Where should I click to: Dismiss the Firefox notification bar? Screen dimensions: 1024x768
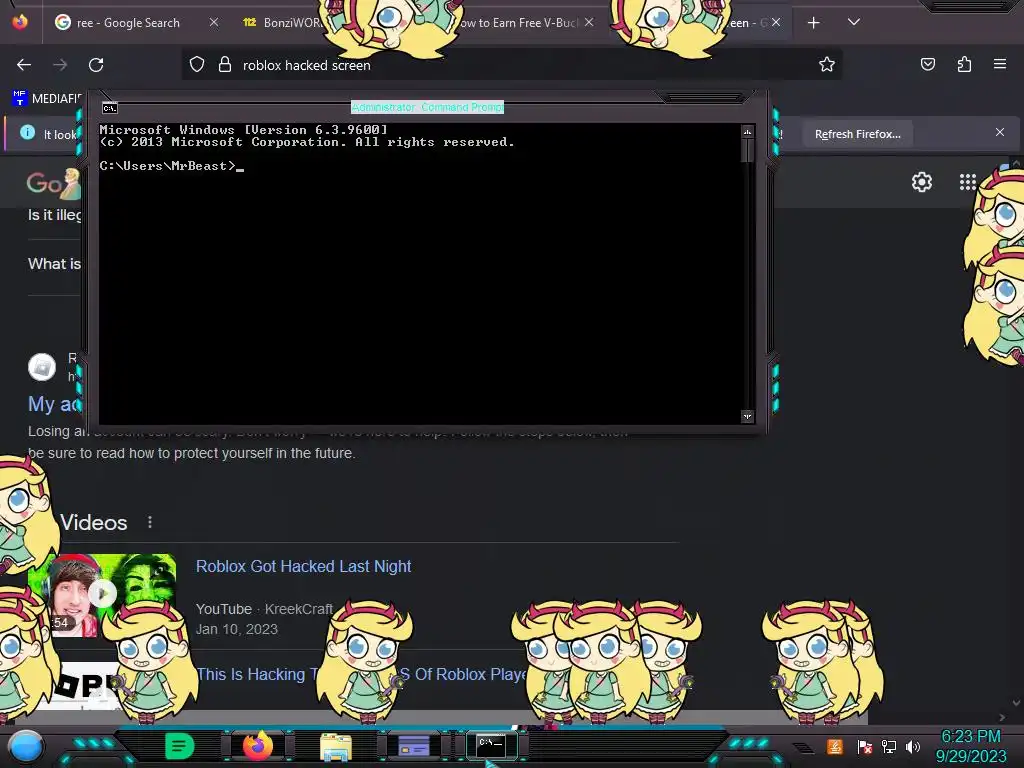pos(1000,132)
